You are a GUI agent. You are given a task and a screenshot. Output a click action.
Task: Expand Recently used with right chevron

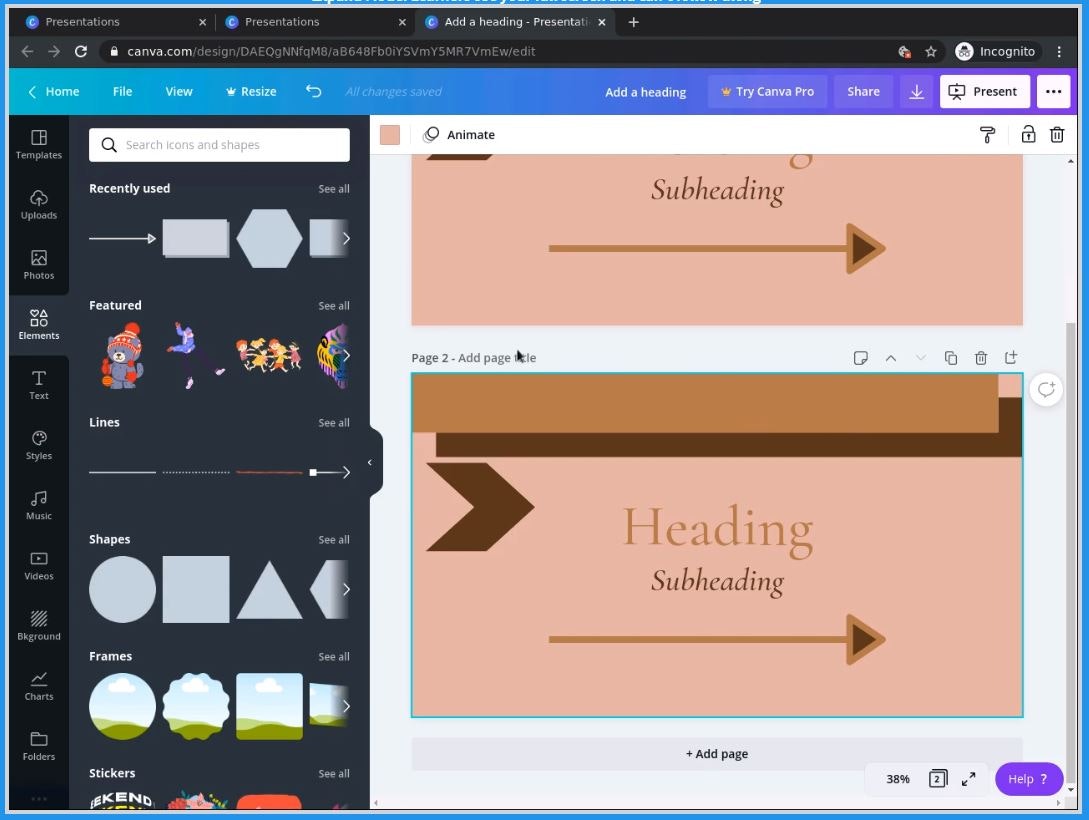(346, 238)
